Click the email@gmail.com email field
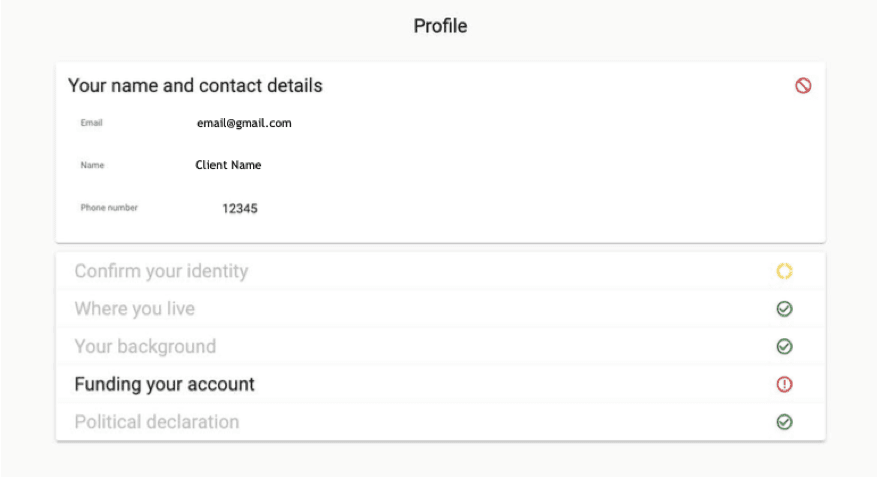Screen dimensions: 877x477 coord(244,123)
